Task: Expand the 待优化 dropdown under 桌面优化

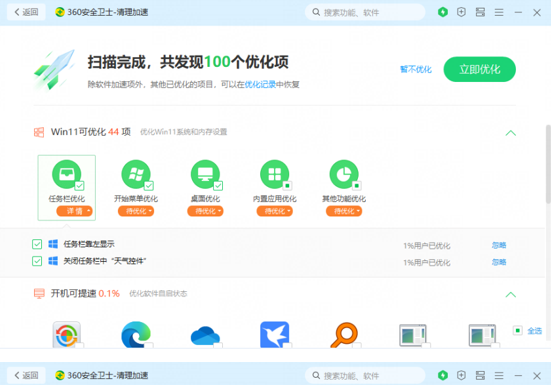Action: tap(205, 211)
